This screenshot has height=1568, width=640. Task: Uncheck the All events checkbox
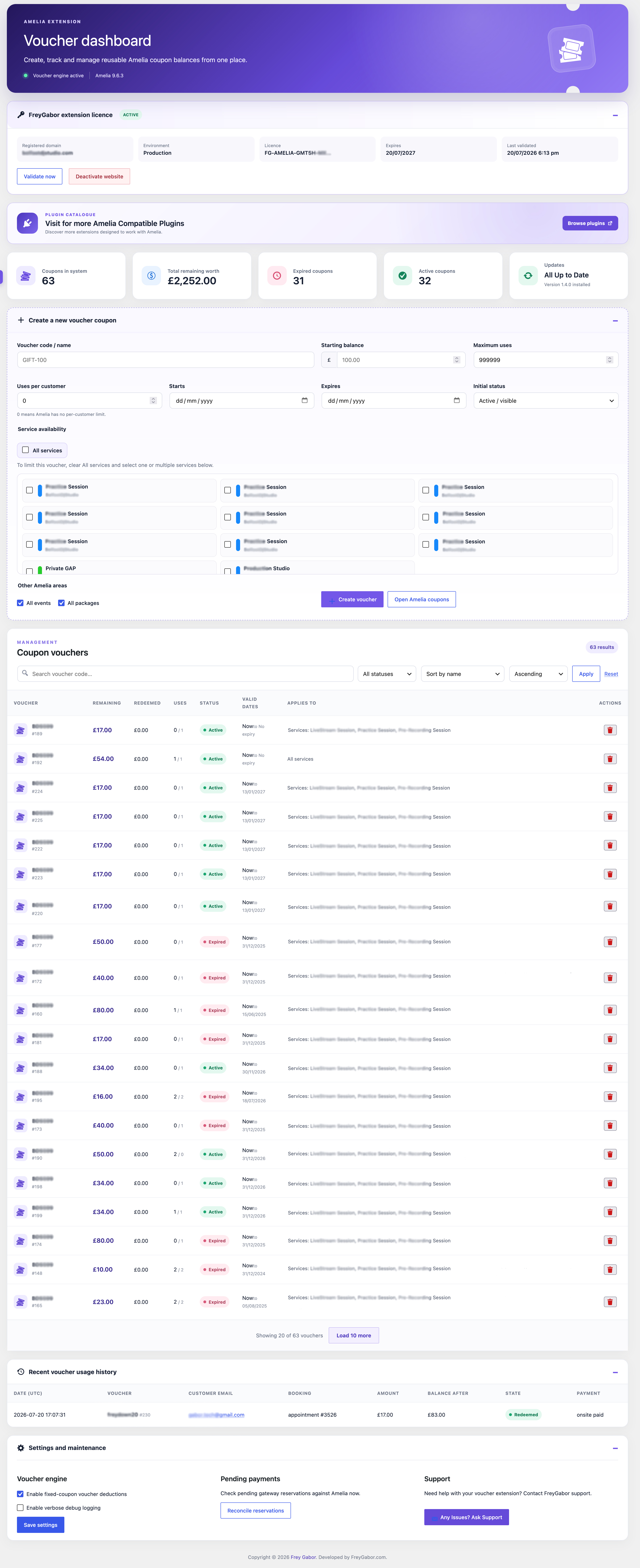(x=20, y=603)
